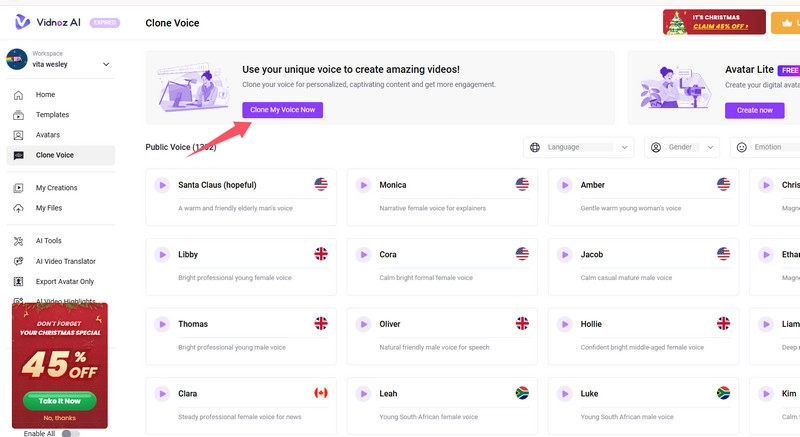Image resolution: width=800 pixels, height=437 pixels.
Task: Click the UK flag icon on Oliver card
Action: point(522,324)
